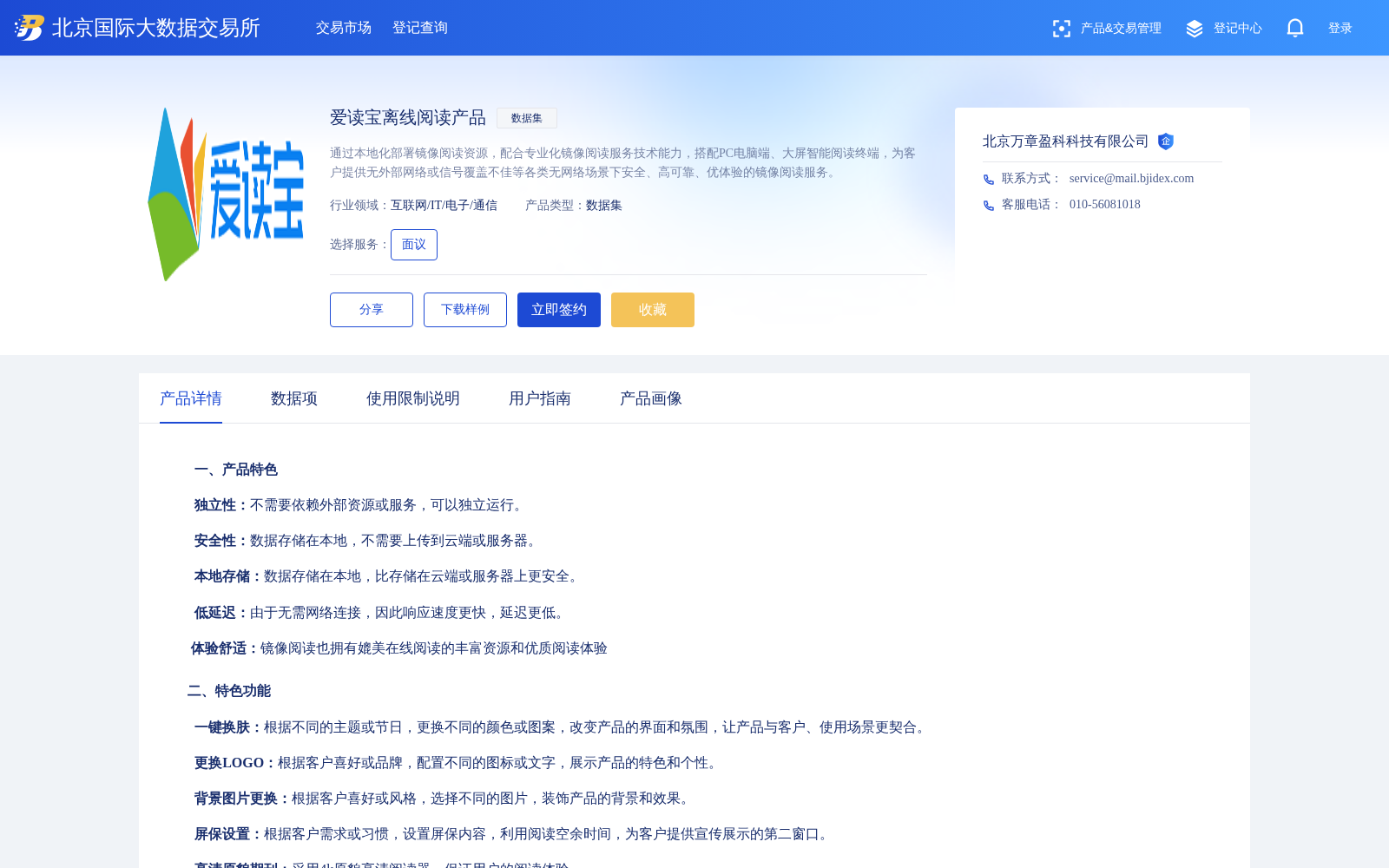Click phone icon beside 客服电话
Viewport: 1389px width, 868px height.
pyautogui.click(x=989, y=205)
